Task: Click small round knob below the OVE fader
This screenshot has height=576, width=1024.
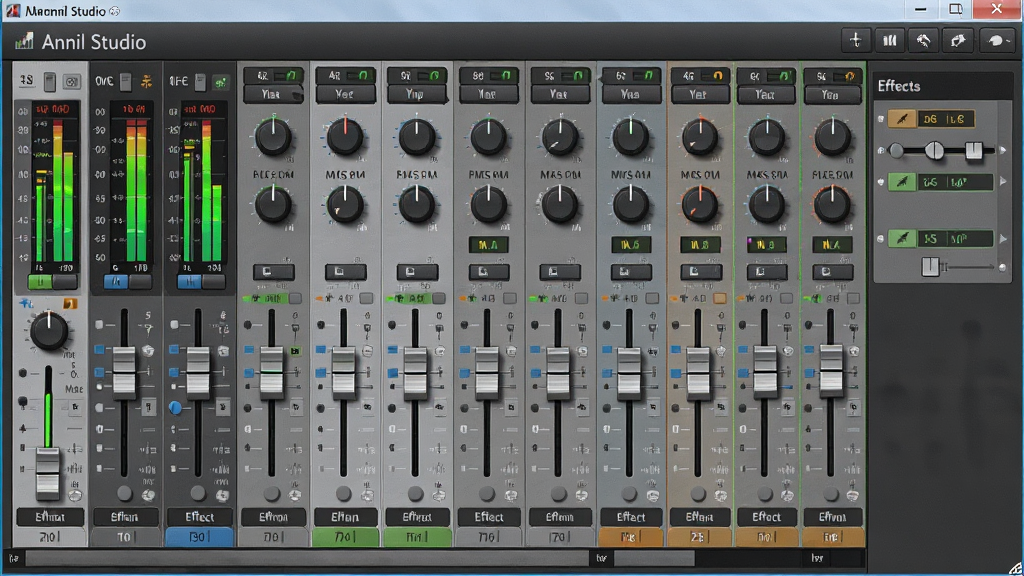Action: [x=124, y=493]
